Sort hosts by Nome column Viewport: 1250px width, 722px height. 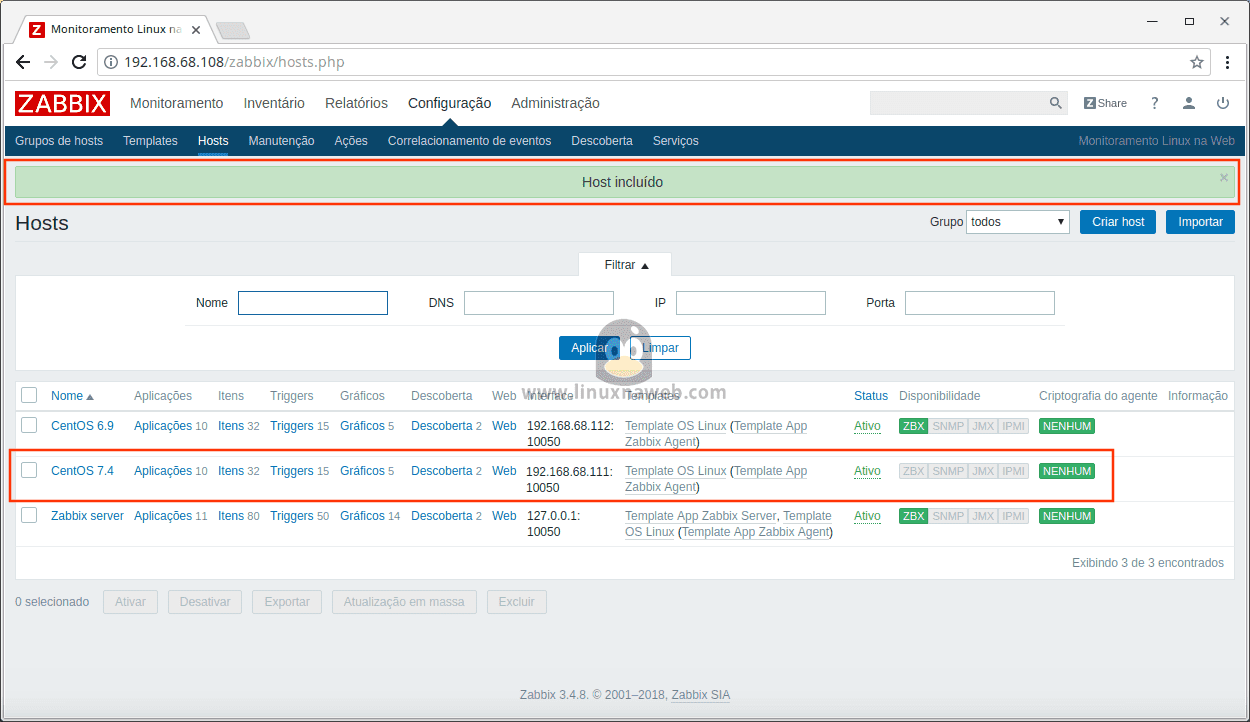[72, 396]
